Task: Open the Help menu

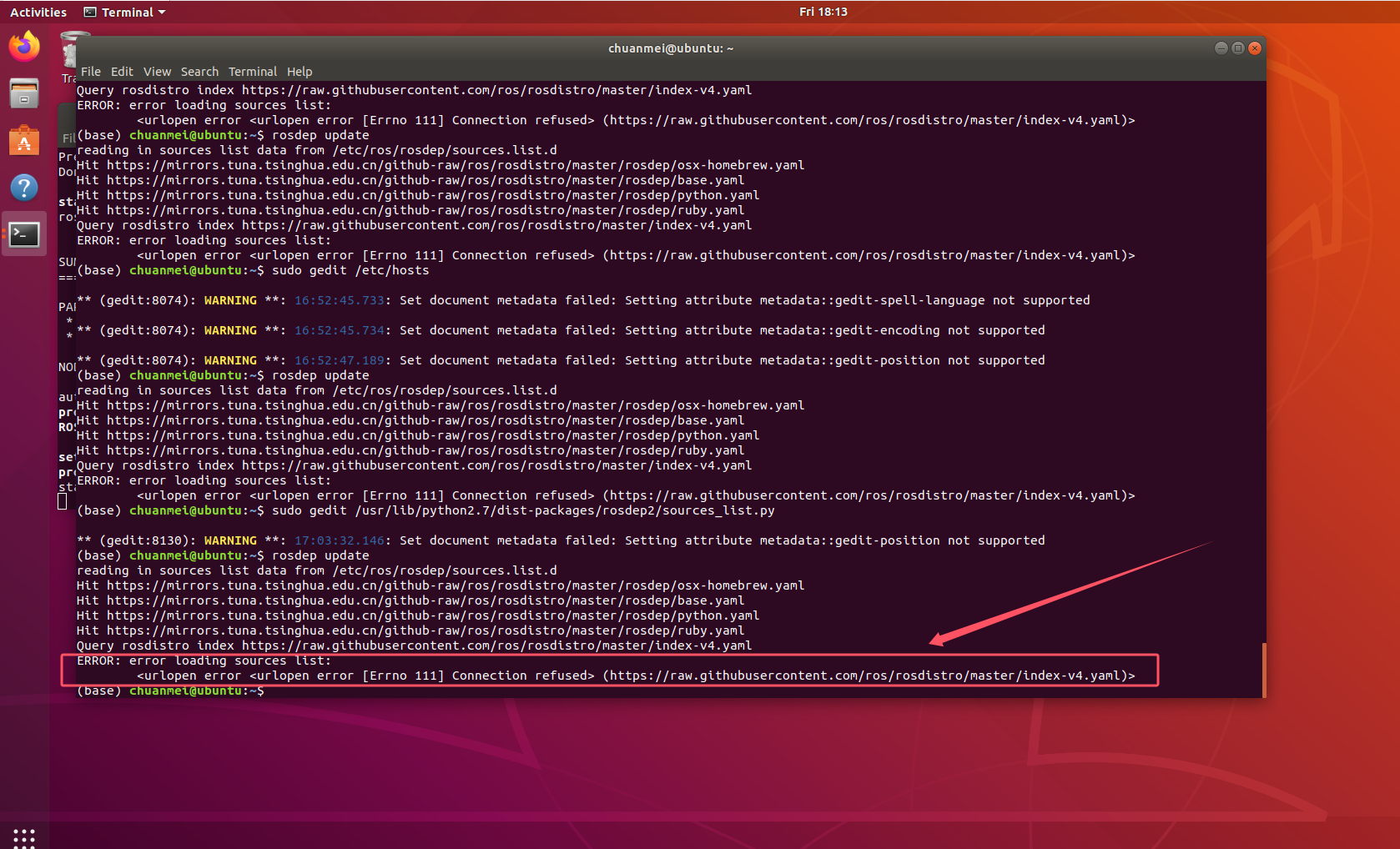Action: [x=300, y=72]
